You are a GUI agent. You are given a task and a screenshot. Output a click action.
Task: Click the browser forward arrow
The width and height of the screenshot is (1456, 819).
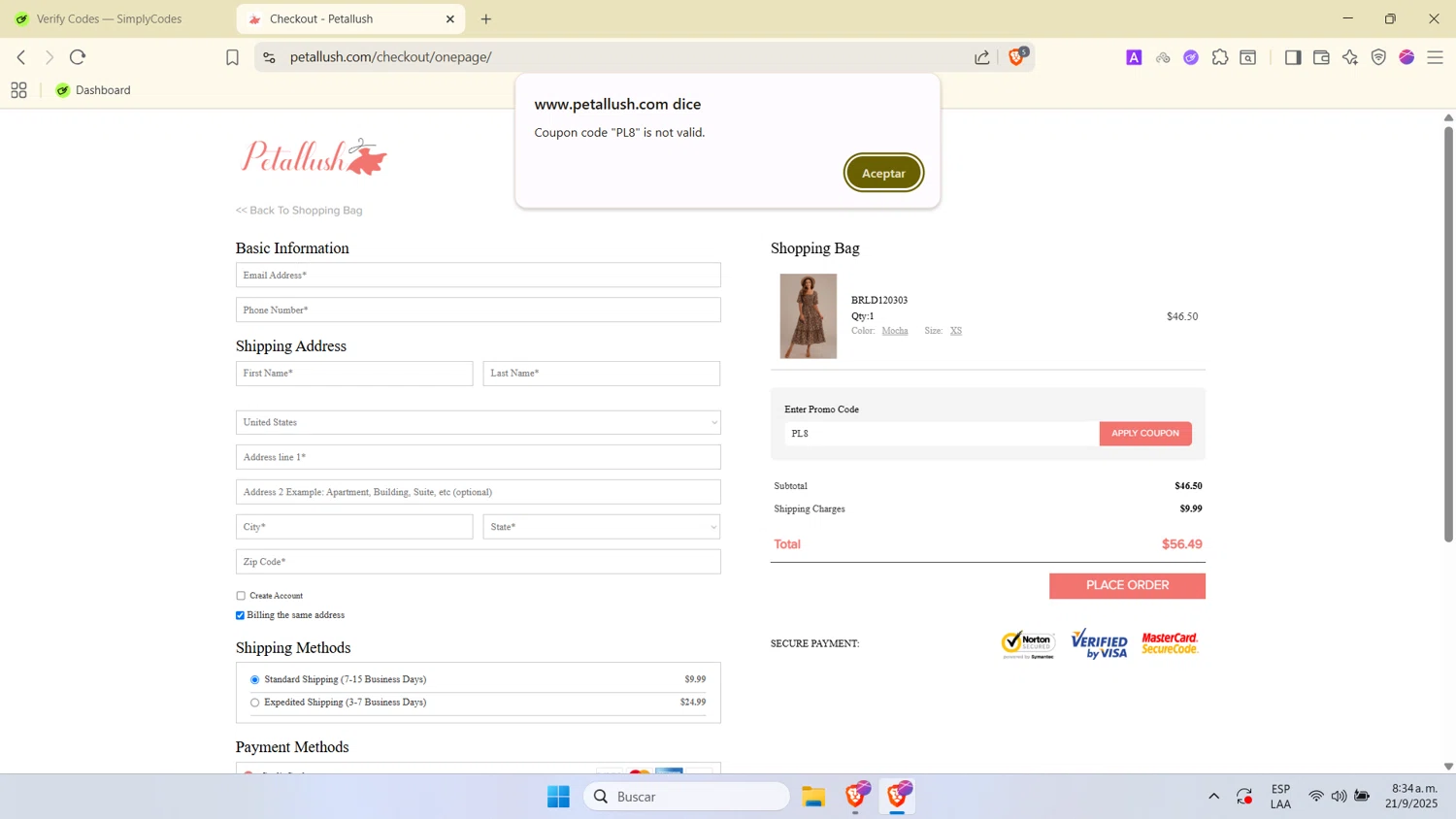point(50,57)
